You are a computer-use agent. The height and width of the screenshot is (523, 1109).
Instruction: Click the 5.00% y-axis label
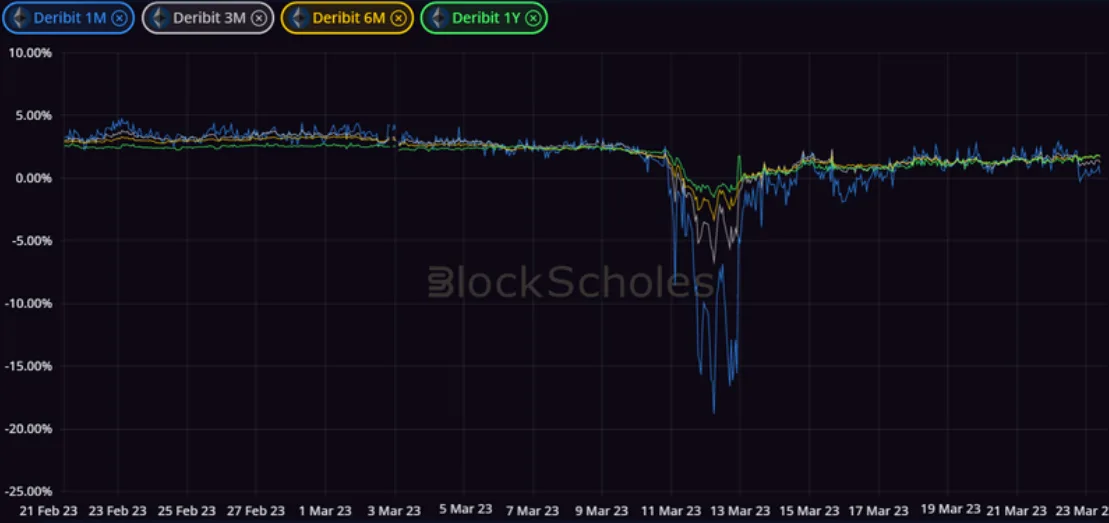(32, 115)
